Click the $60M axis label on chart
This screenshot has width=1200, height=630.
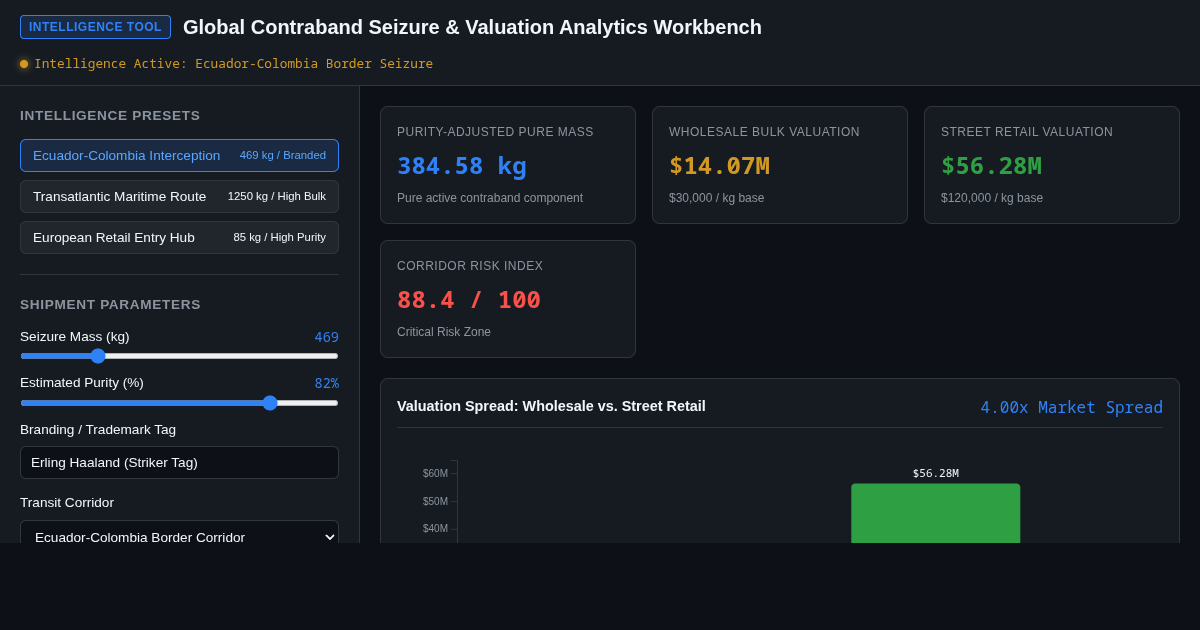click(435, 474)
